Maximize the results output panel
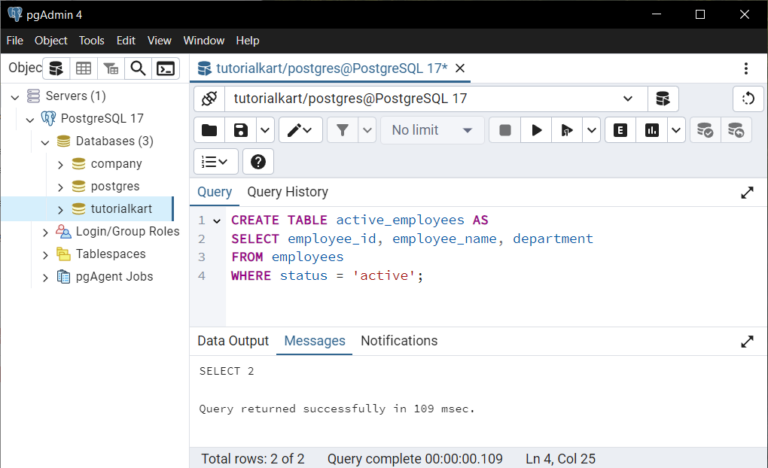 [747, 342]
